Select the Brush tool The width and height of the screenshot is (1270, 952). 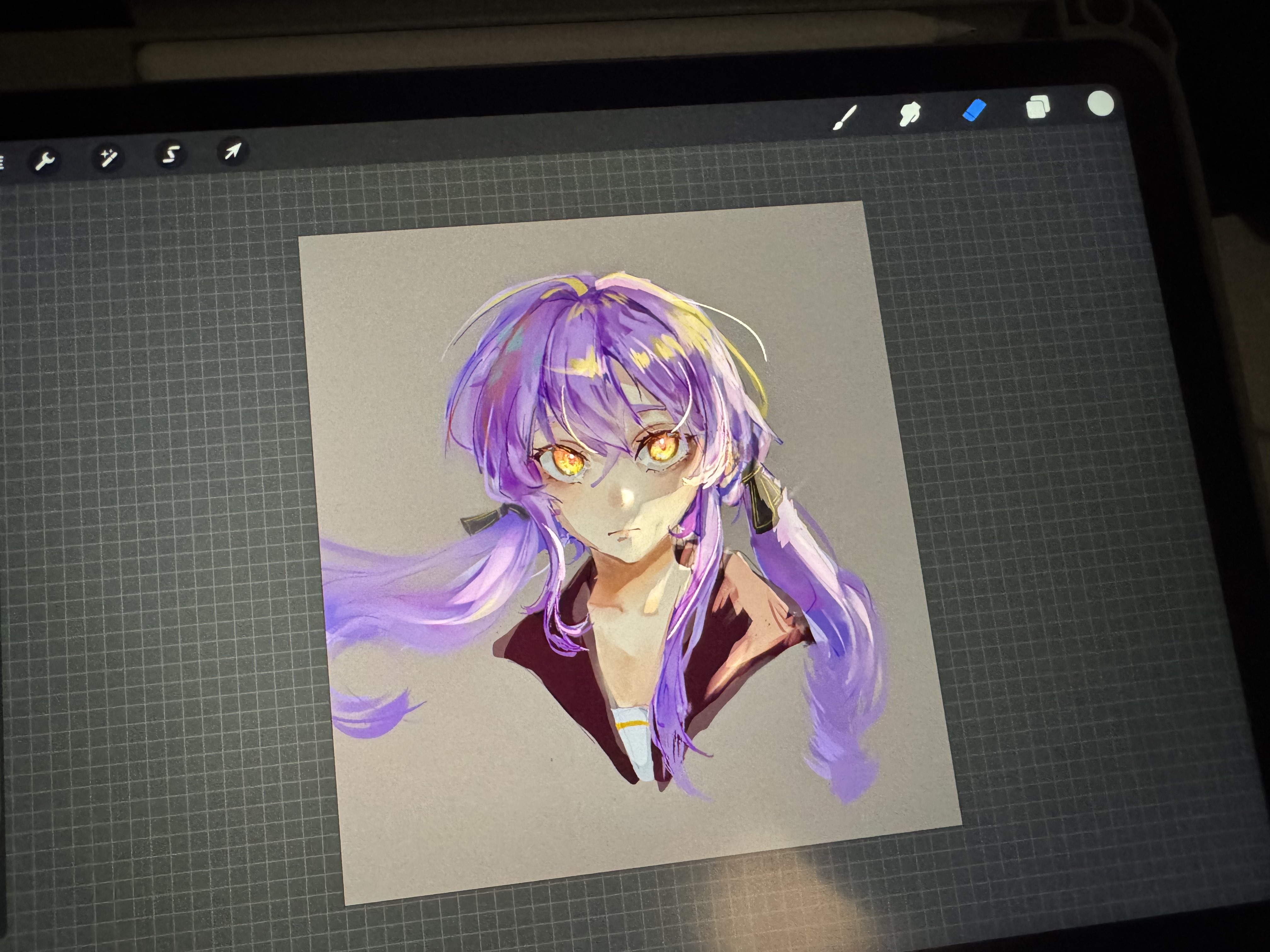[844, 118]
